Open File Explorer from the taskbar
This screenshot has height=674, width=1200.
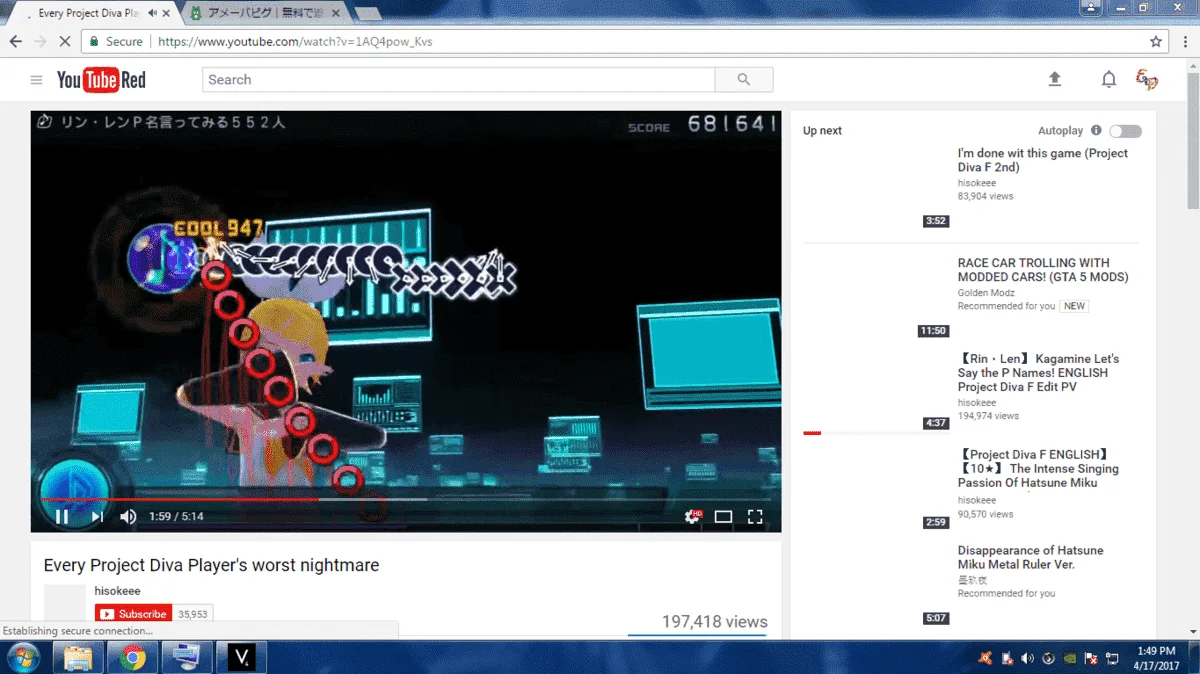tap(78, 657)
